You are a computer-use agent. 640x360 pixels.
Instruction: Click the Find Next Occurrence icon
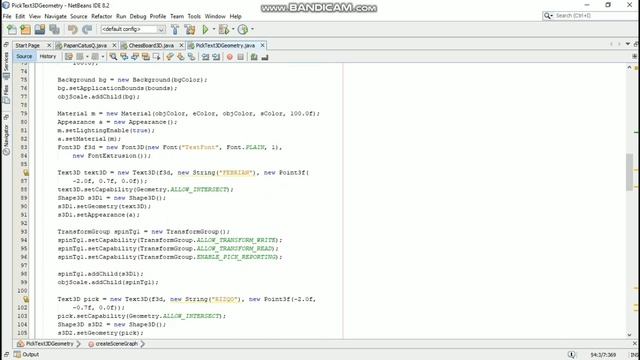coord(135,57)
